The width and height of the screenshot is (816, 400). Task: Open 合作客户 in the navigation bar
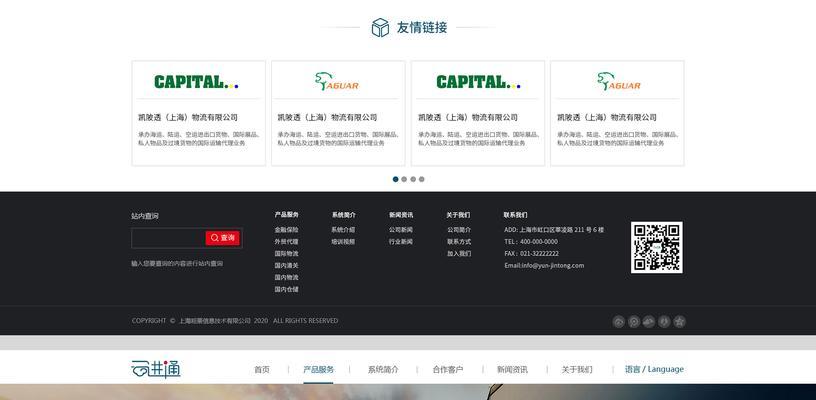point(448,369)
